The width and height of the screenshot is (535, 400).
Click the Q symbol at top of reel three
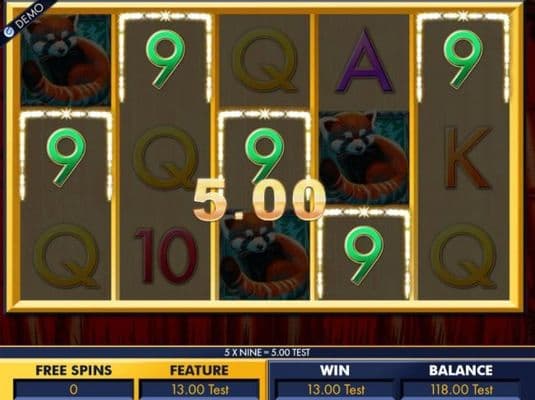coord(265,61)
